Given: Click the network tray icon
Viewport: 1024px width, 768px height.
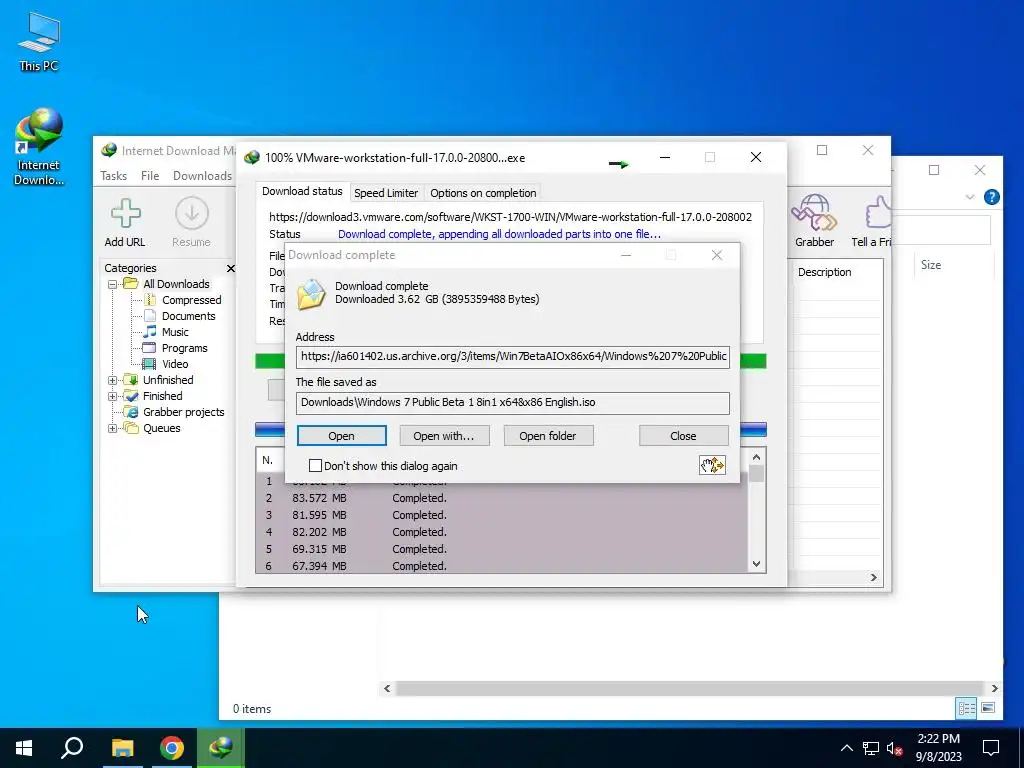Looking at the screenshot, I should [871, 748].
